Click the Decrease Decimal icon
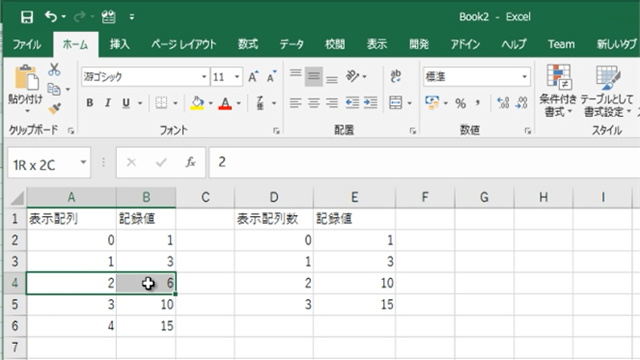This screenshot has width=640, height=360. click(521, 103)
